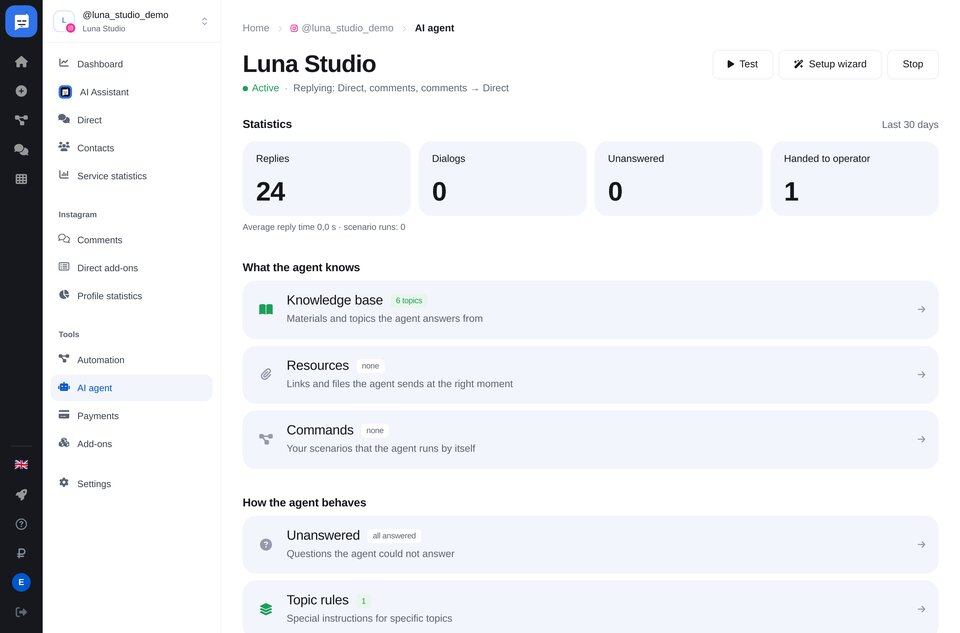Click the Test button
The height and width of the screenshot is (633, 960).
coord(743,64)
